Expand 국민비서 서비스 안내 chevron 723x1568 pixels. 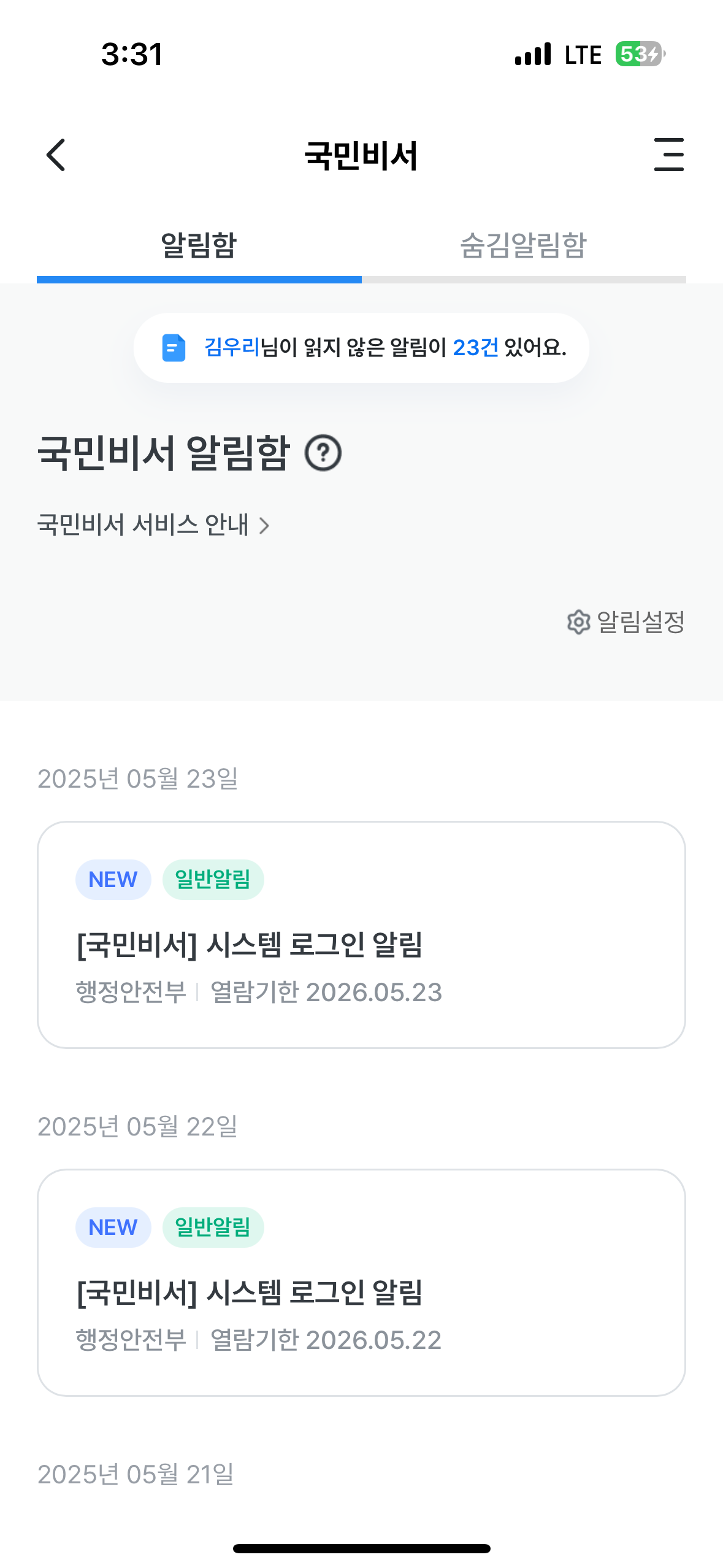(x=264, y=526)
